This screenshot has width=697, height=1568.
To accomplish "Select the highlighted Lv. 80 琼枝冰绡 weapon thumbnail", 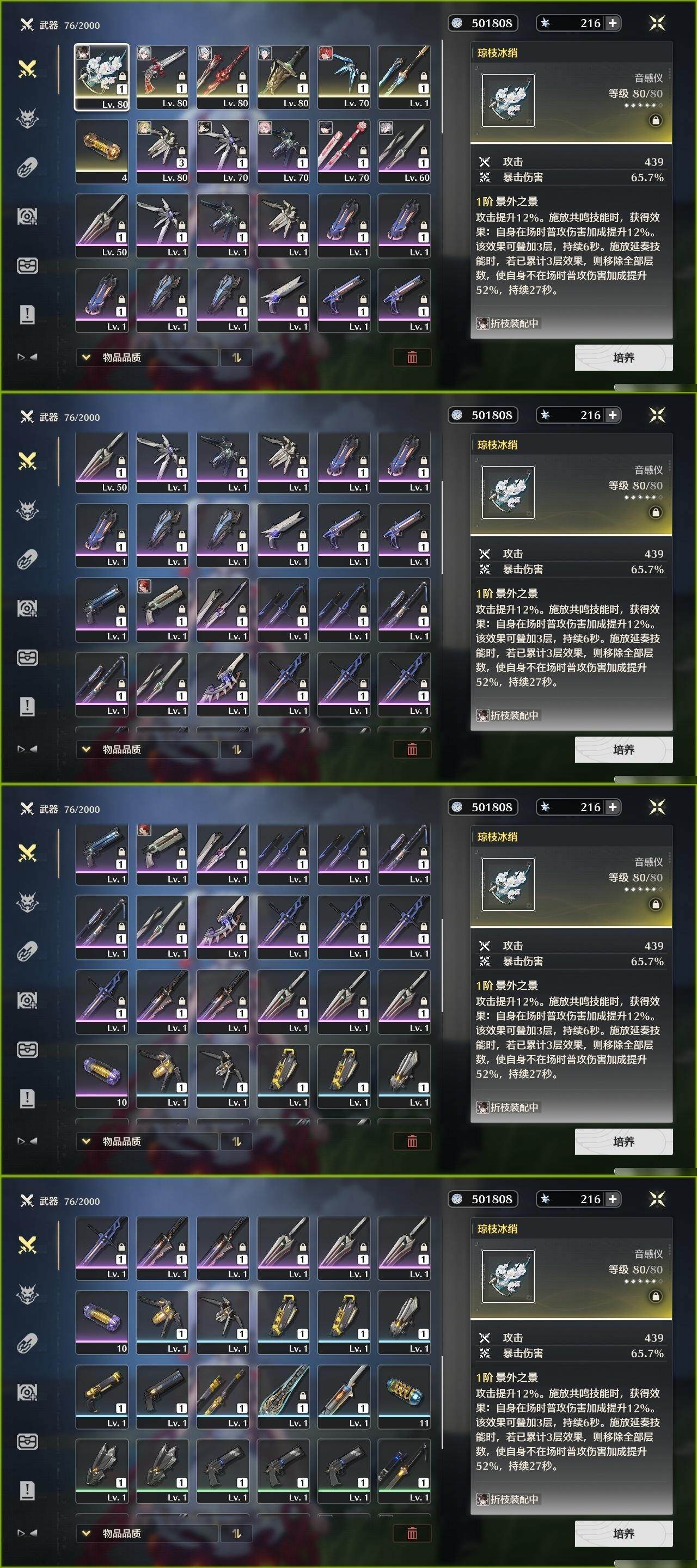I will tap(102, 77).
